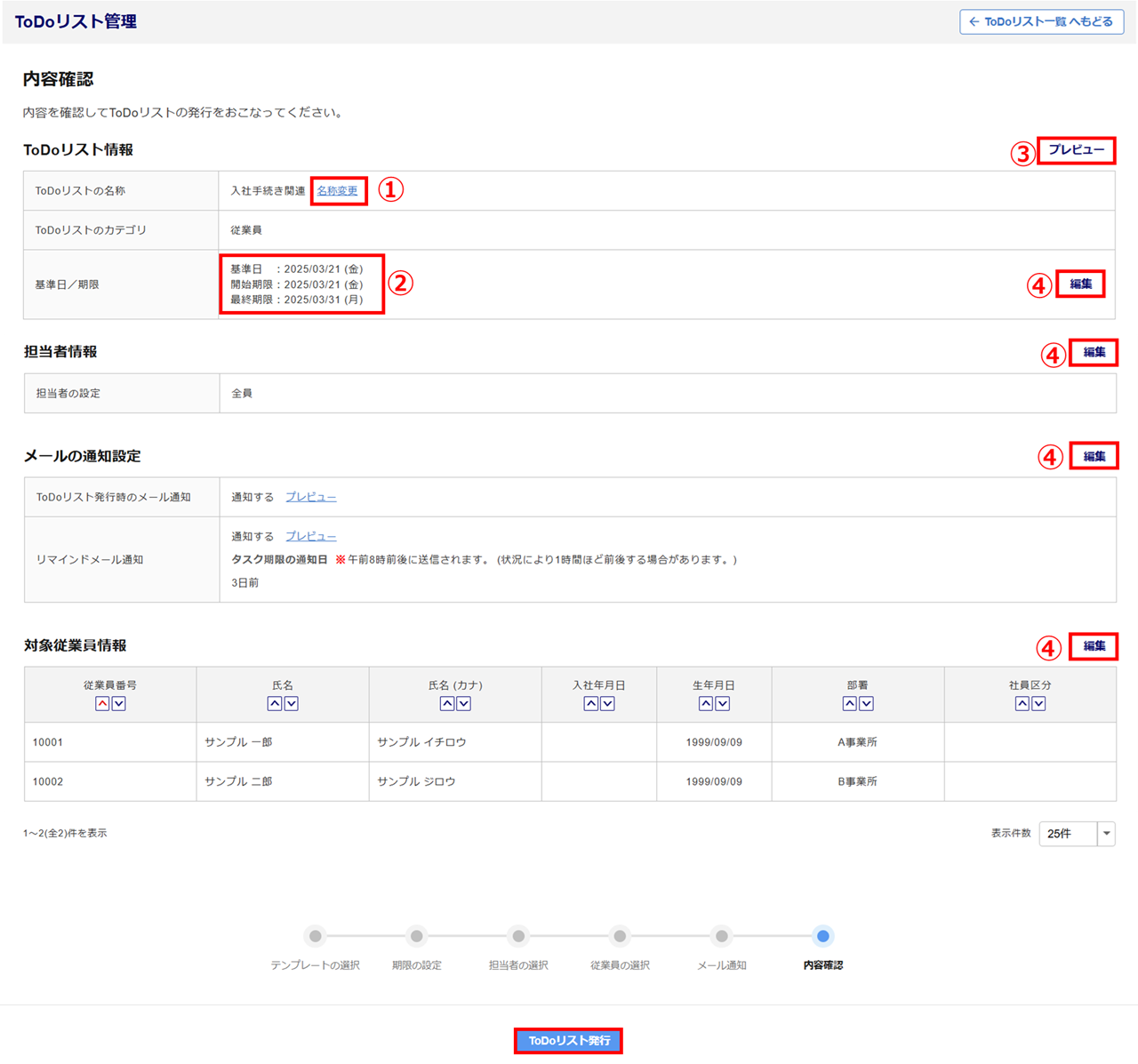Sort 氏名 column ascending
Image resolution: width=1138 pixels, height=1064 pixels.
tap(275, 703)
